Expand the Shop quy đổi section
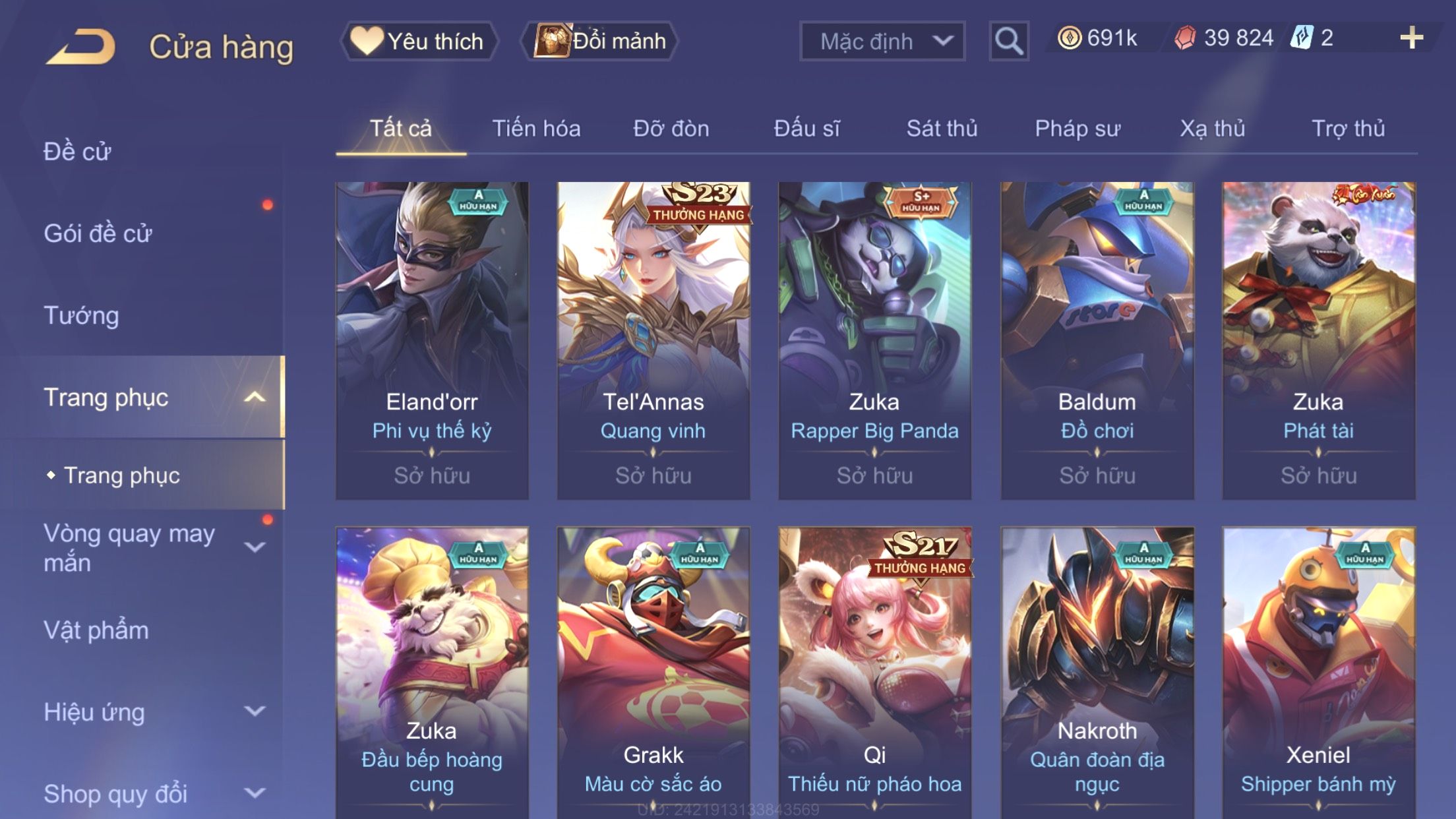The image size is (1456, 819). click(x=255, y=793)
